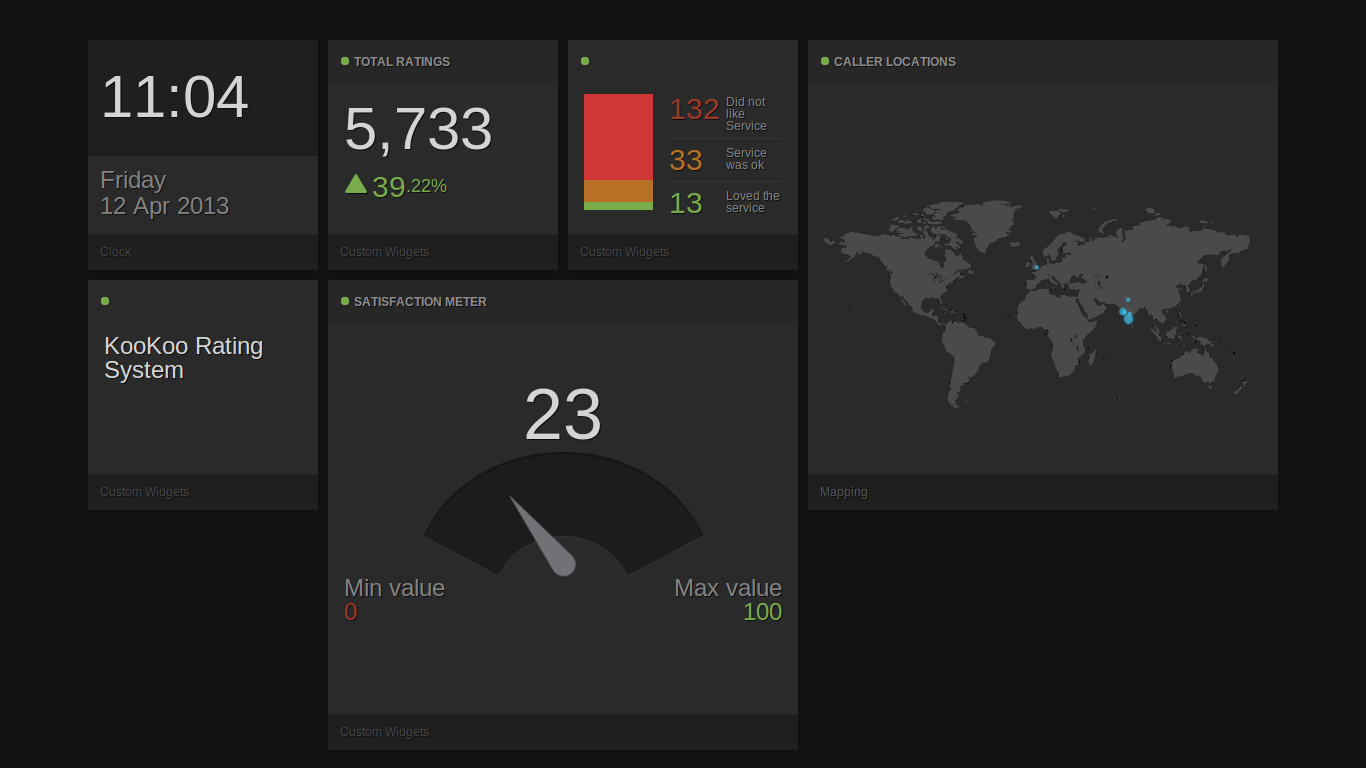Viewport: 1366px width, 768px height.
Task: Click the green dot on the ratings breakdown widget
Action: click(584, 60)
